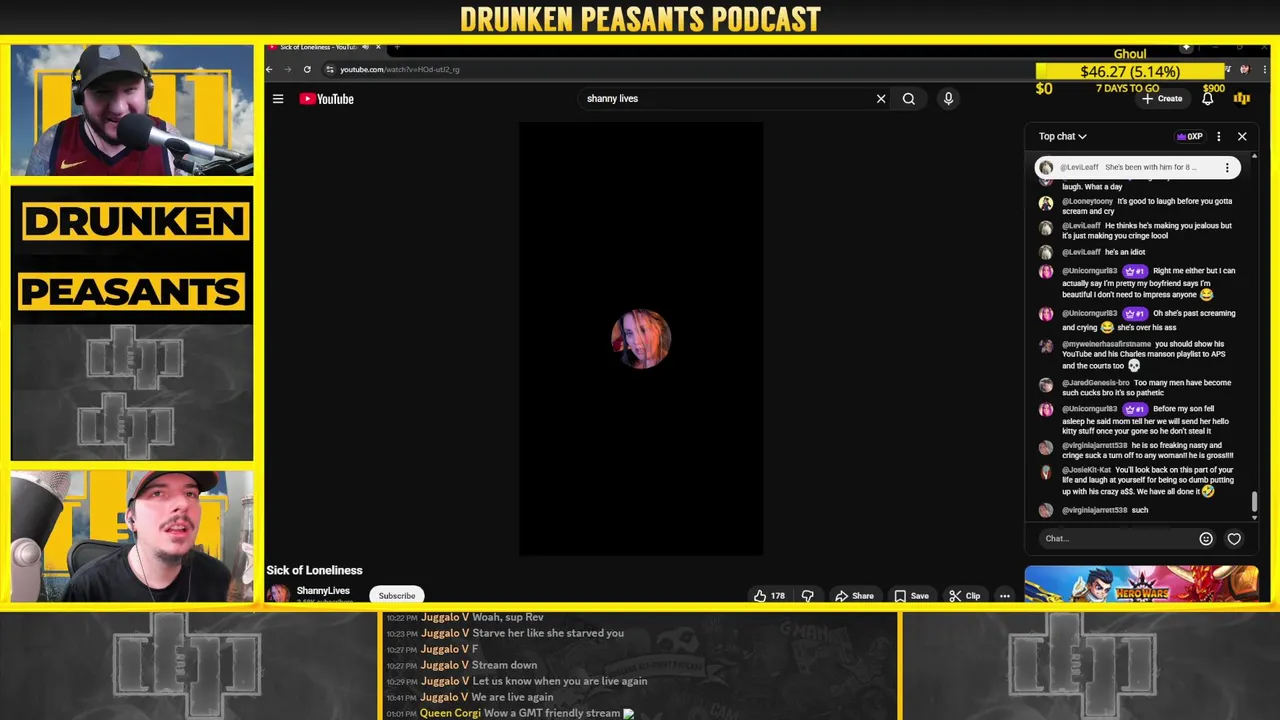
Task: Open a new browser tab
Action: pyautogui.click(x=397, y=47)
